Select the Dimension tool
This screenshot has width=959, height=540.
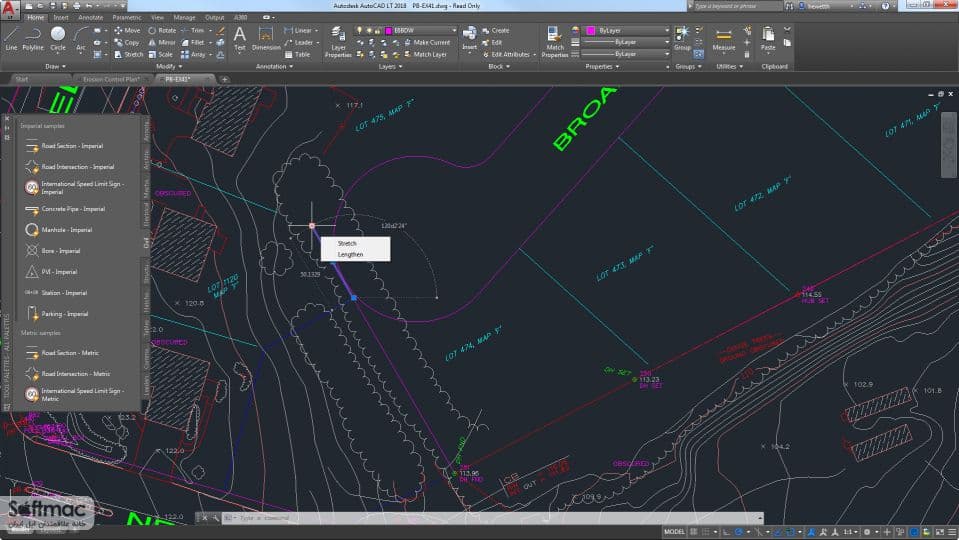point(266,38)
